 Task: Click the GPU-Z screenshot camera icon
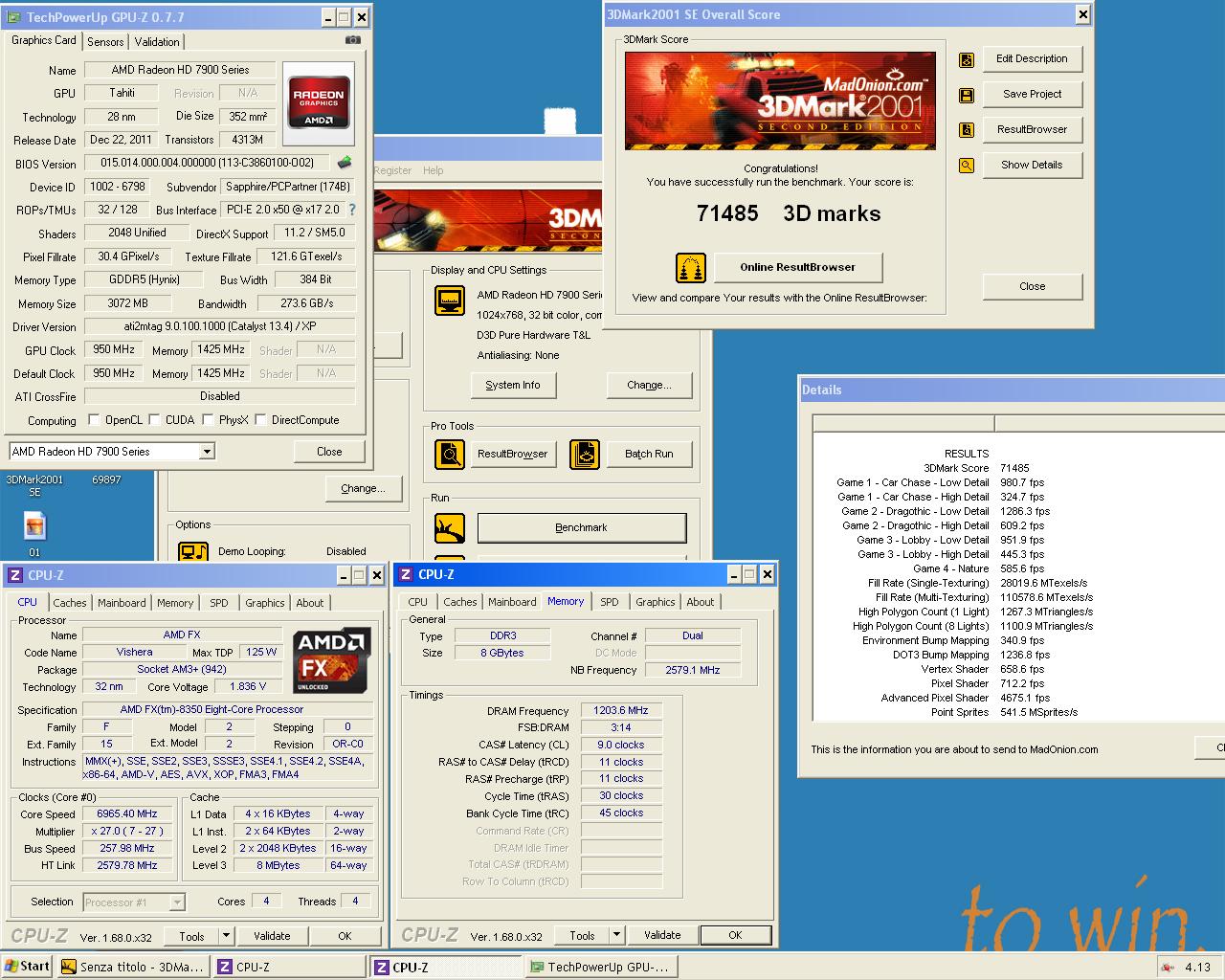(353, 40)
